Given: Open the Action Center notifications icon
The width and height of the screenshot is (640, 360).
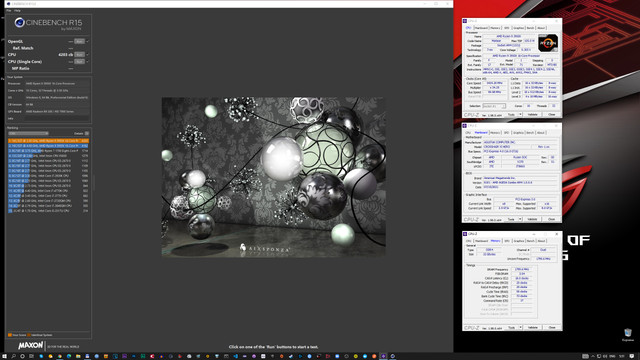Looking at the screenshot, I should [631, 356].
